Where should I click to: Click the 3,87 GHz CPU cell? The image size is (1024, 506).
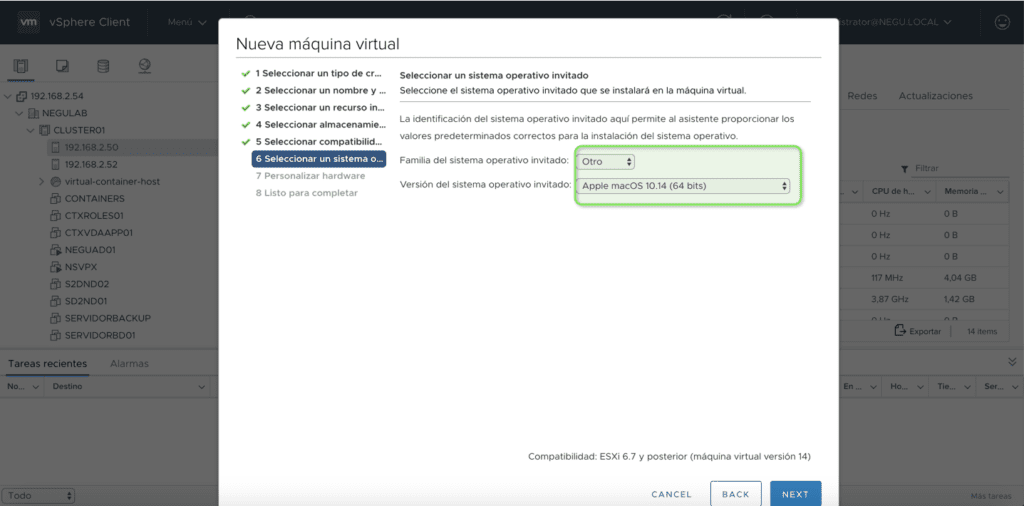point(888,299)
